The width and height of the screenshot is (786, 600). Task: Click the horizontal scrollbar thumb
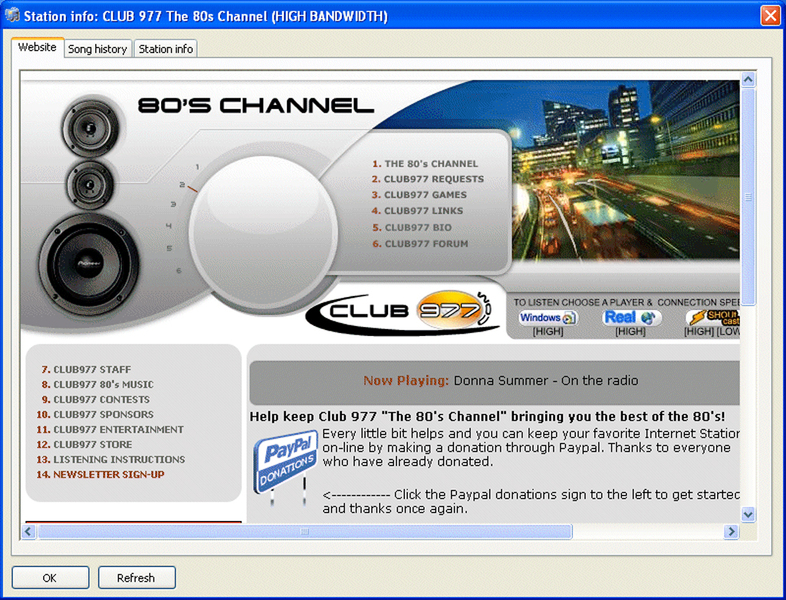[x=305, y=531]
